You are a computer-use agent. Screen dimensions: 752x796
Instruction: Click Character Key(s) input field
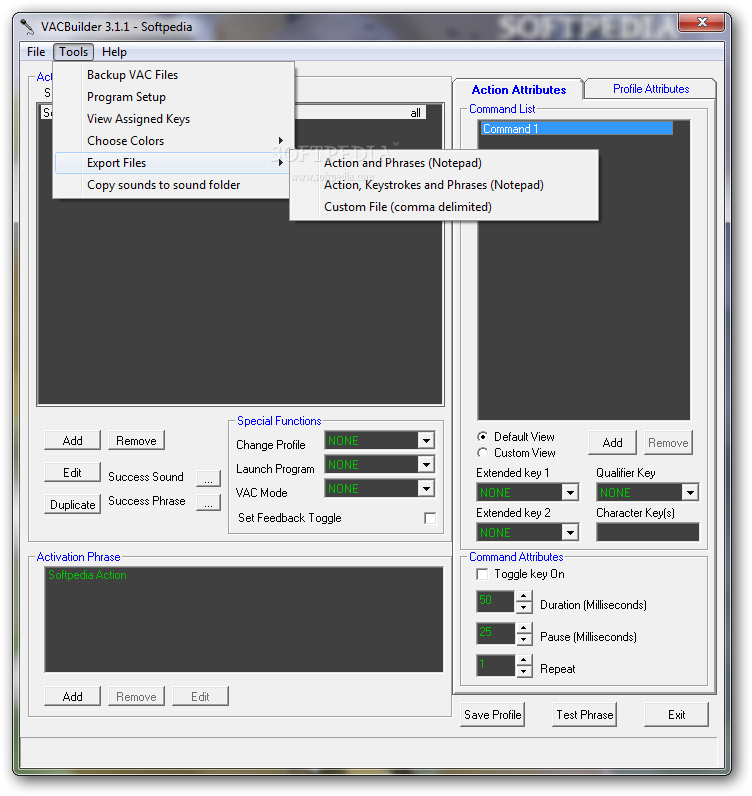(x=647, y=533)
